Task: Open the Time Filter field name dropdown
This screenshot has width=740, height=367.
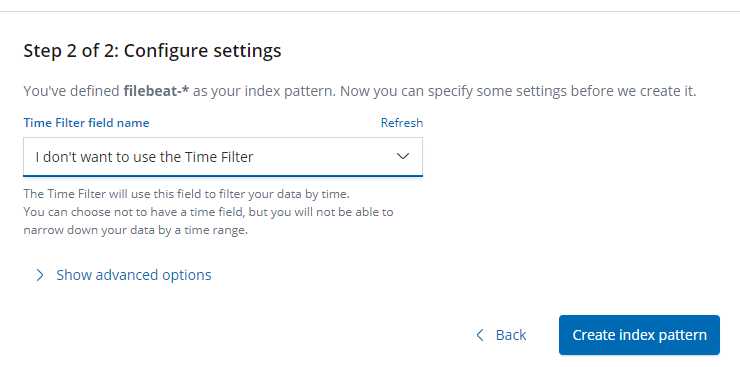Action: pyautogui.click(x=223, y=157)
